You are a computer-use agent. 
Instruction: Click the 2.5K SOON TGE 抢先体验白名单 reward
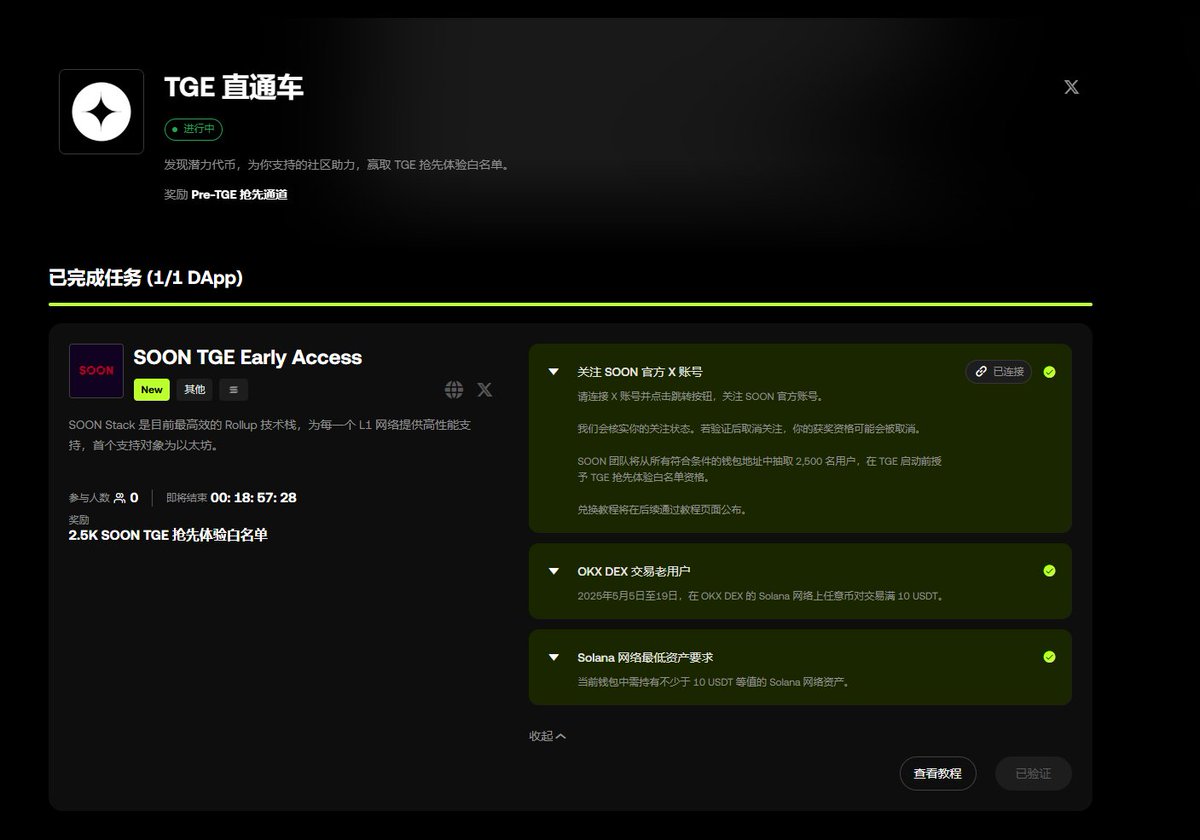click(x=168, y=535)
